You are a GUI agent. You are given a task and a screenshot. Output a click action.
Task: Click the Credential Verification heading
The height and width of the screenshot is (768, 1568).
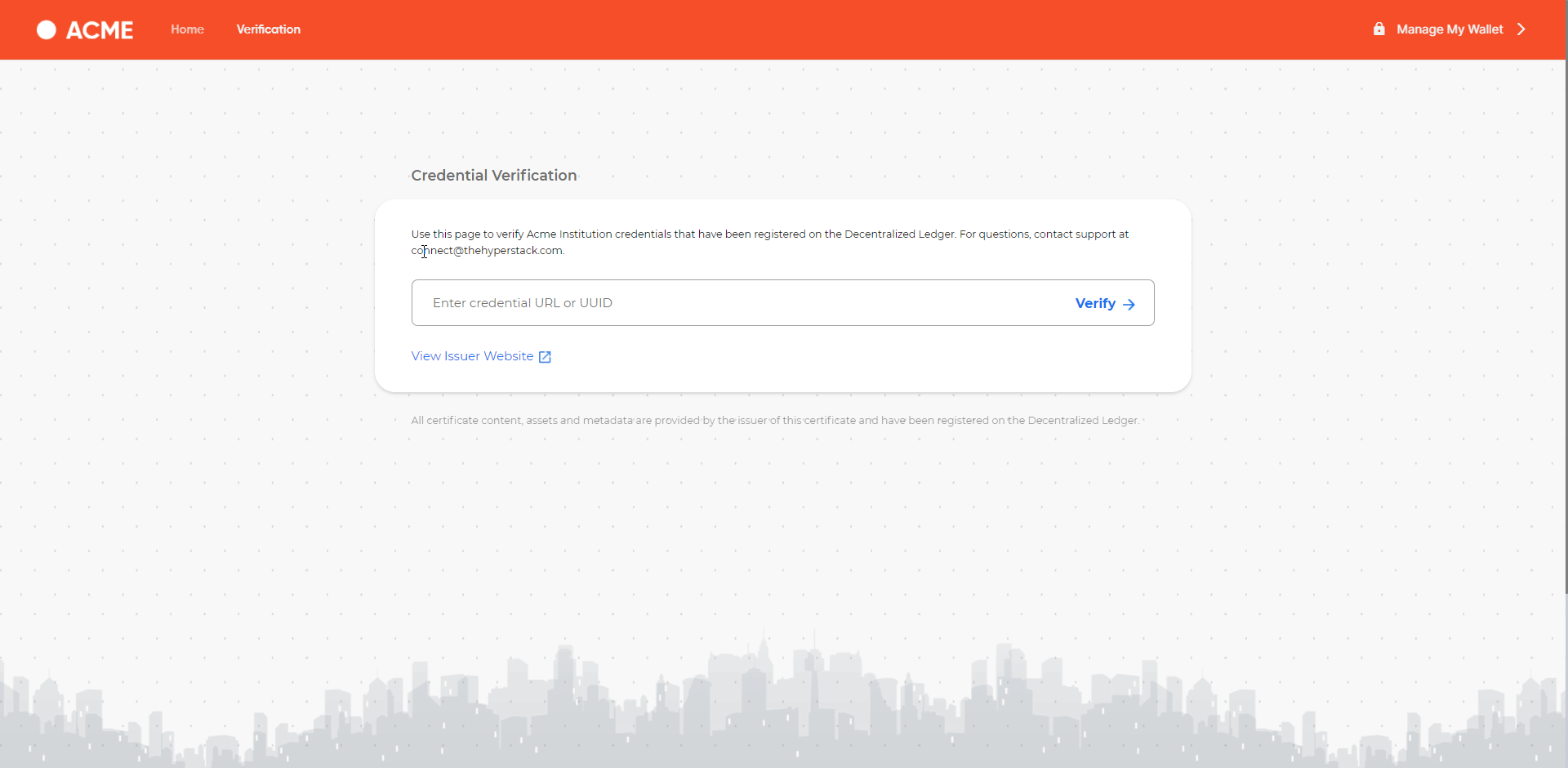(x=493, y=176)
